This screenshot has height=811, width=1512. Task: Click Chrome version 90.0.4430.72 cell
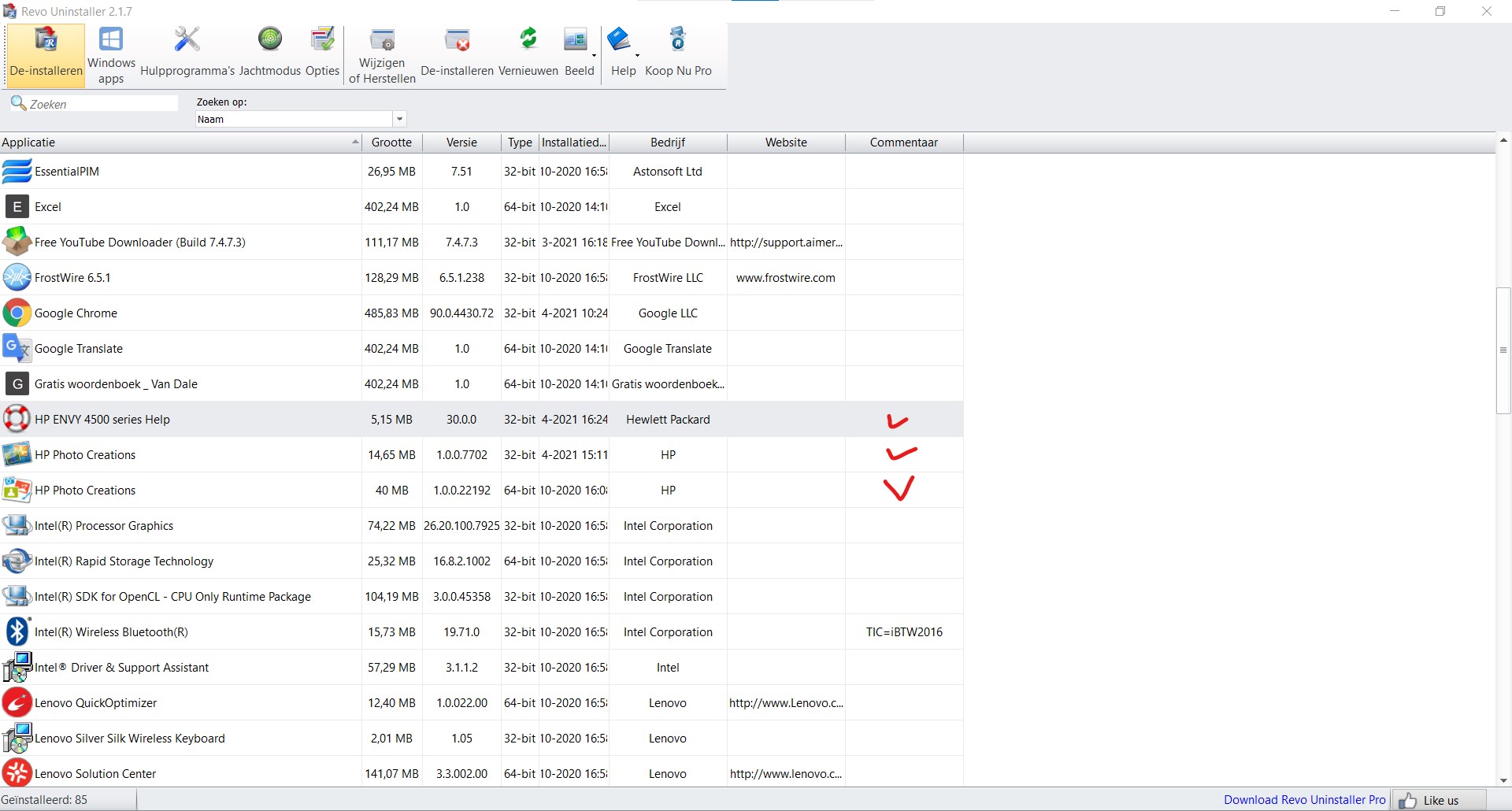pyautogui.click(x=461, y=313)
